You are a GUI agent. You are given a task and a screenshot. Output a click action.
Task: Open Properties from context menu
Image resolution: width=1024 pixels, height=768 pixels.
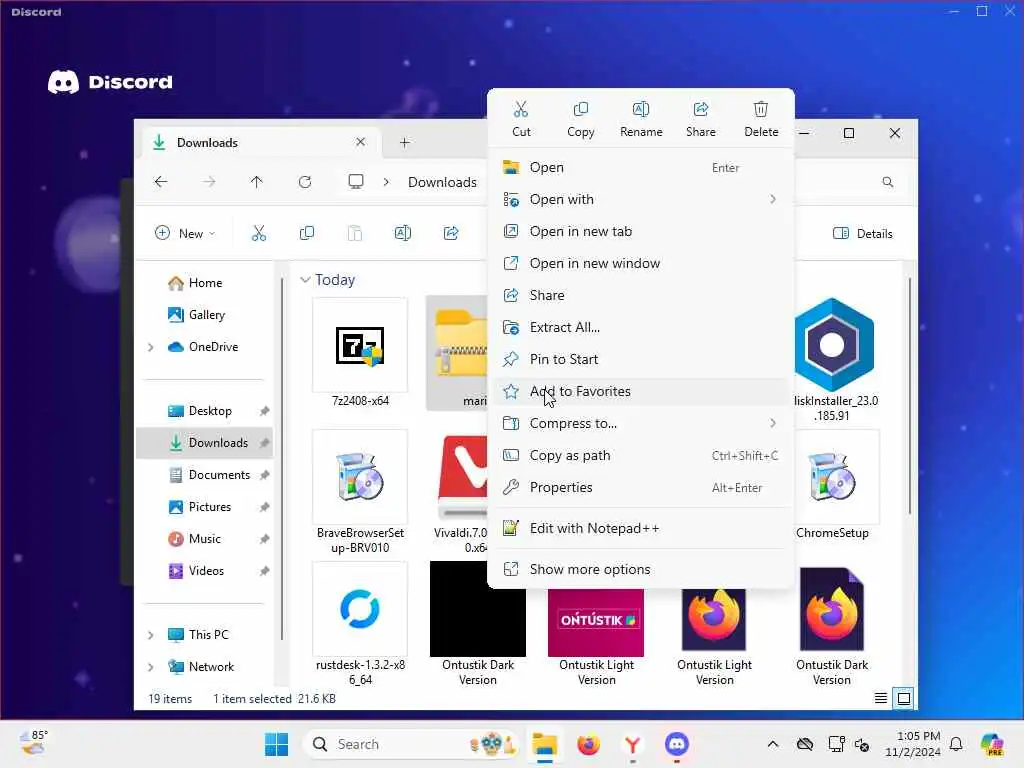tap(641, 487)
